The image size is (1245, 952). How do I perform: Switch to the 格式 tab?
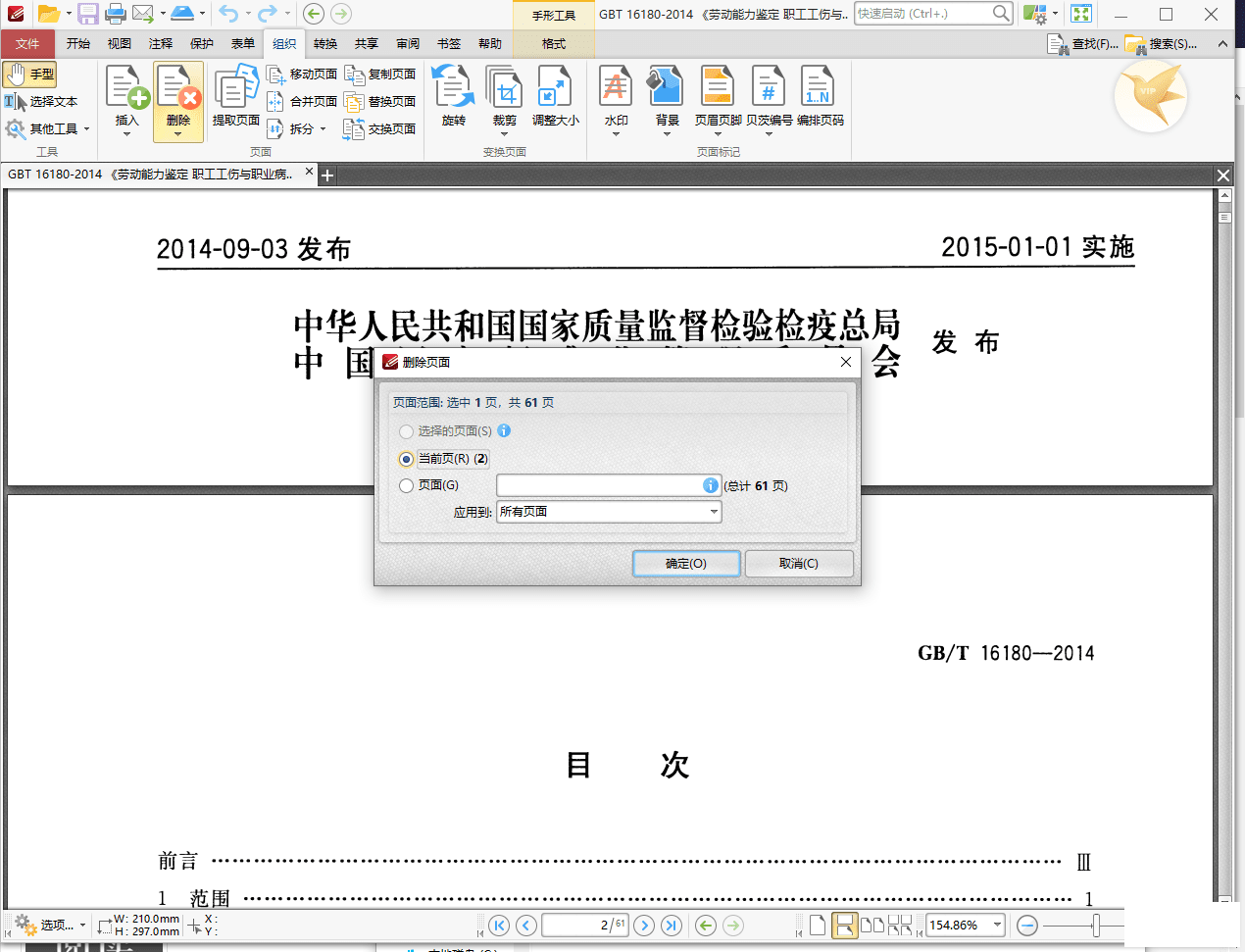coord(554,44)
